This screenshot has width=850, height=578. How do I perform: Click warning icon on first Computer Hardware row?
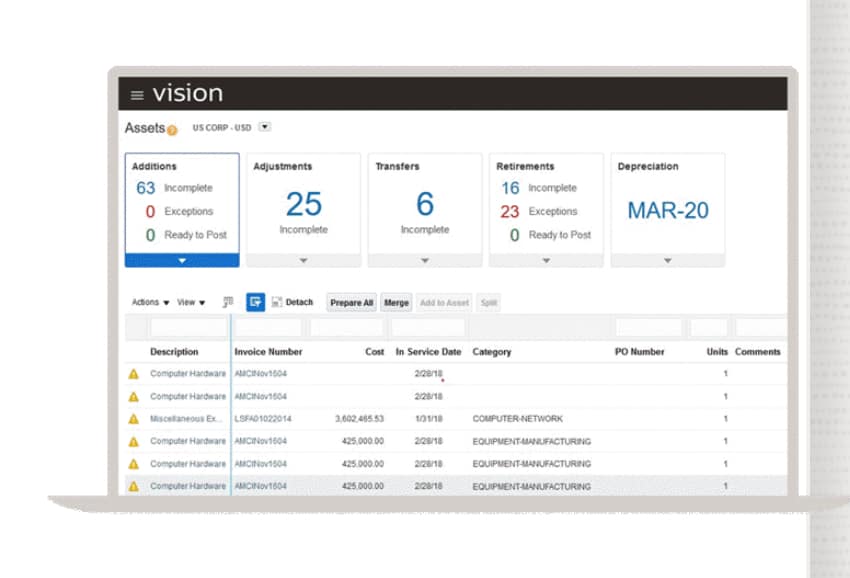tap(133, 374)
